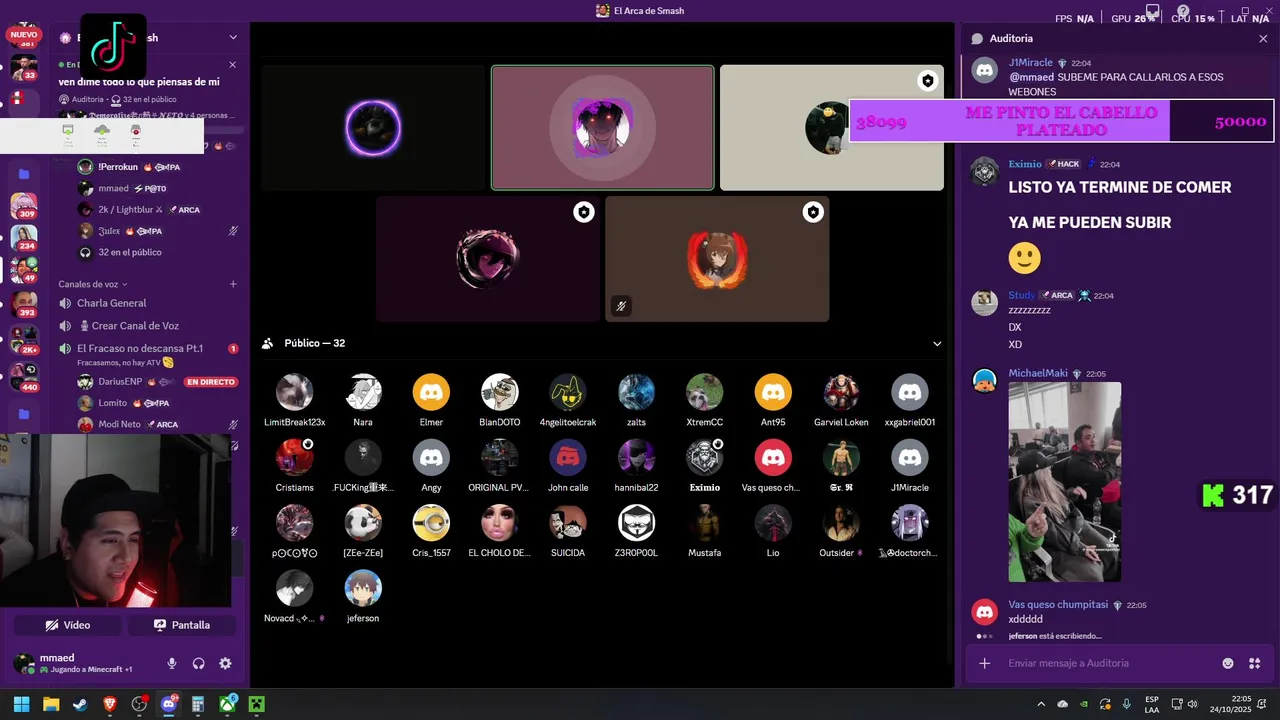This screenshot has width=1280, height=720.
Task: Select the center highlighted speaker tile
Action: [x=602, y=128]
